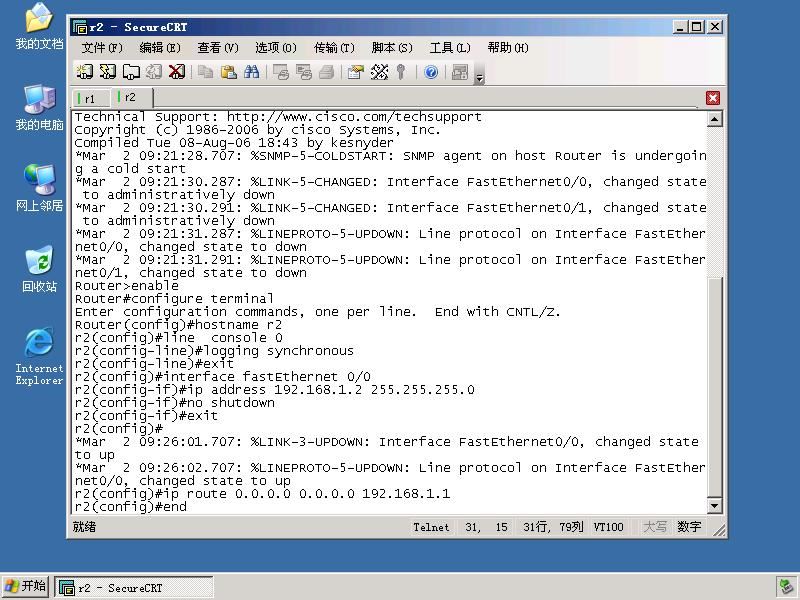Click the last greyed toolbar icon
The image size is (800, 600).
460,72
